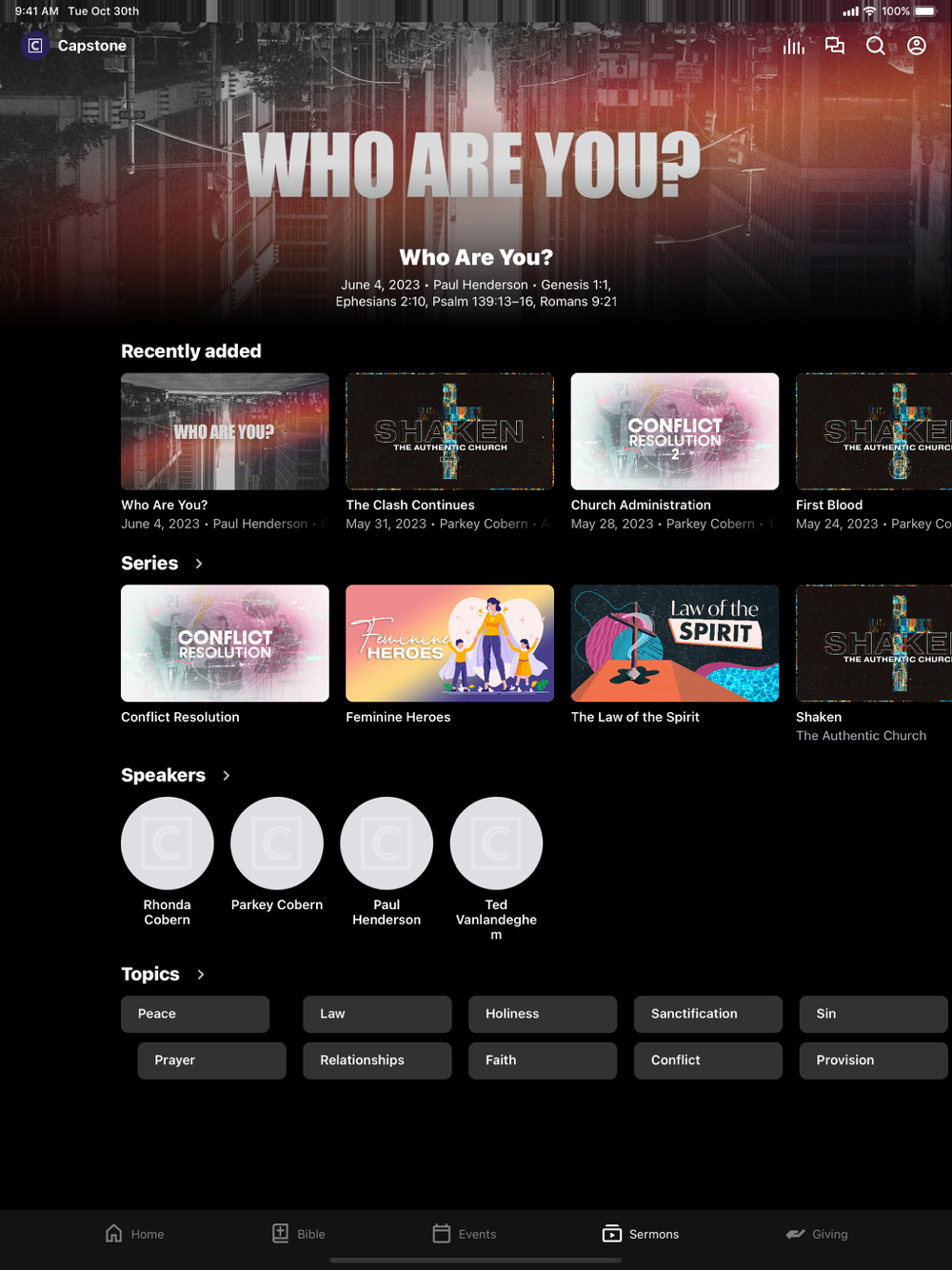Select the Prayer topic
The width and height of the screenshot is (952, 1270).
212,1061
